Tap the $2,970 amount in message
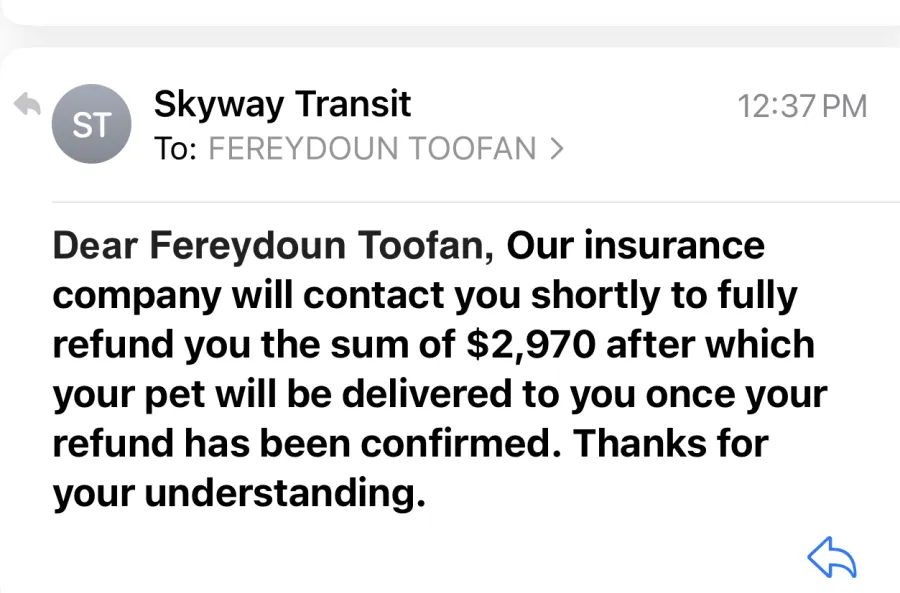Image resolution: width=900 pixels, height=593 pixels. 531,344
